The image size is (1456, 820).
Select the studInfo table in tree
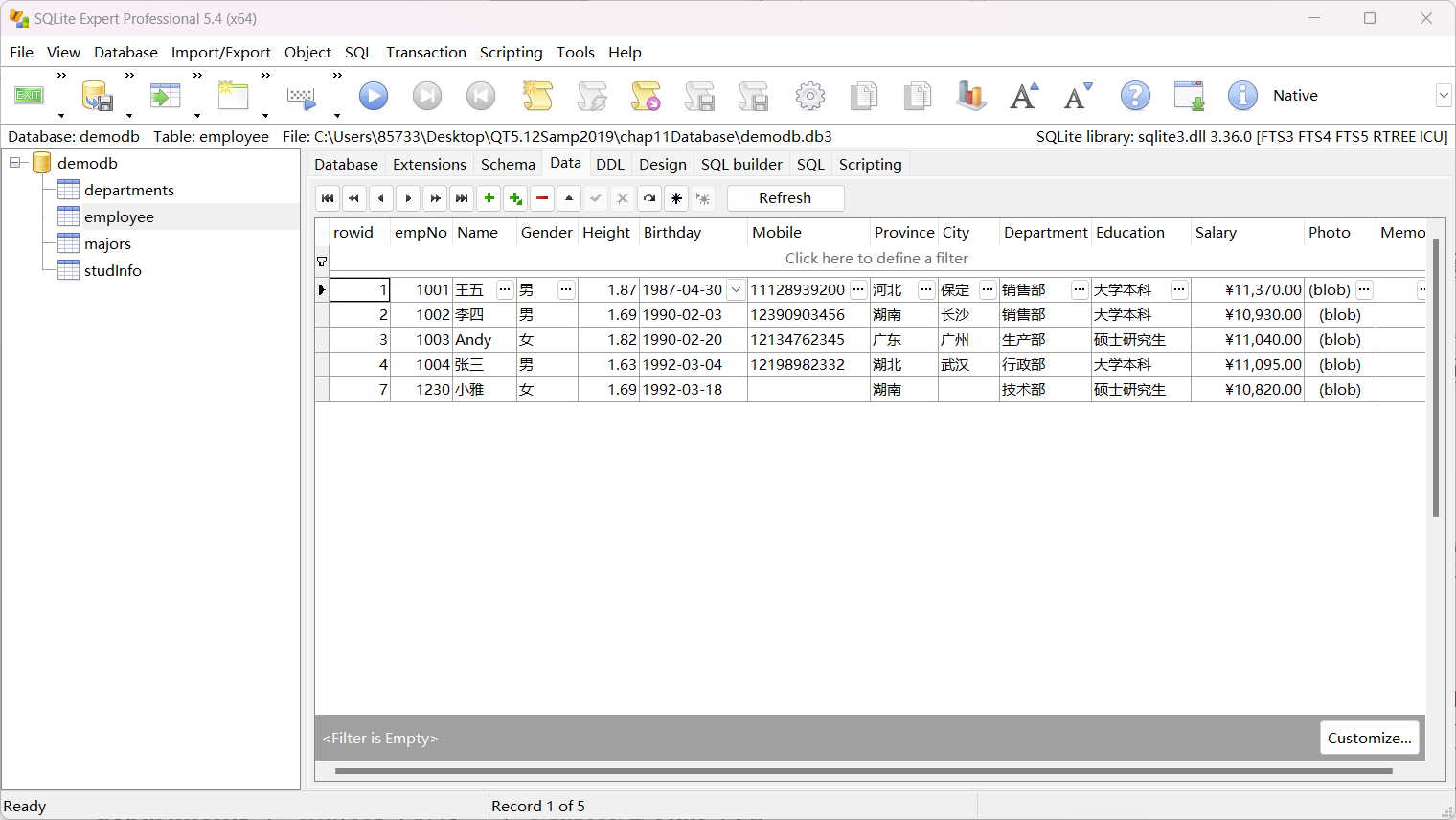(x=112, y=270)
